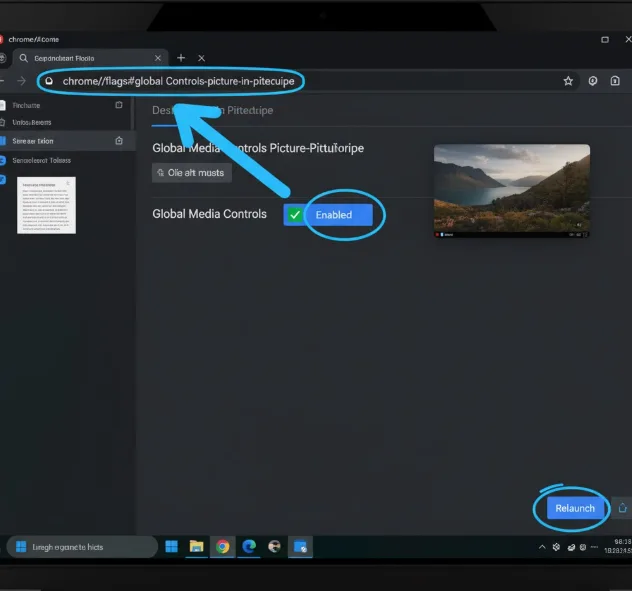Click the Chrome icon in the taskbar

[222, 546]
